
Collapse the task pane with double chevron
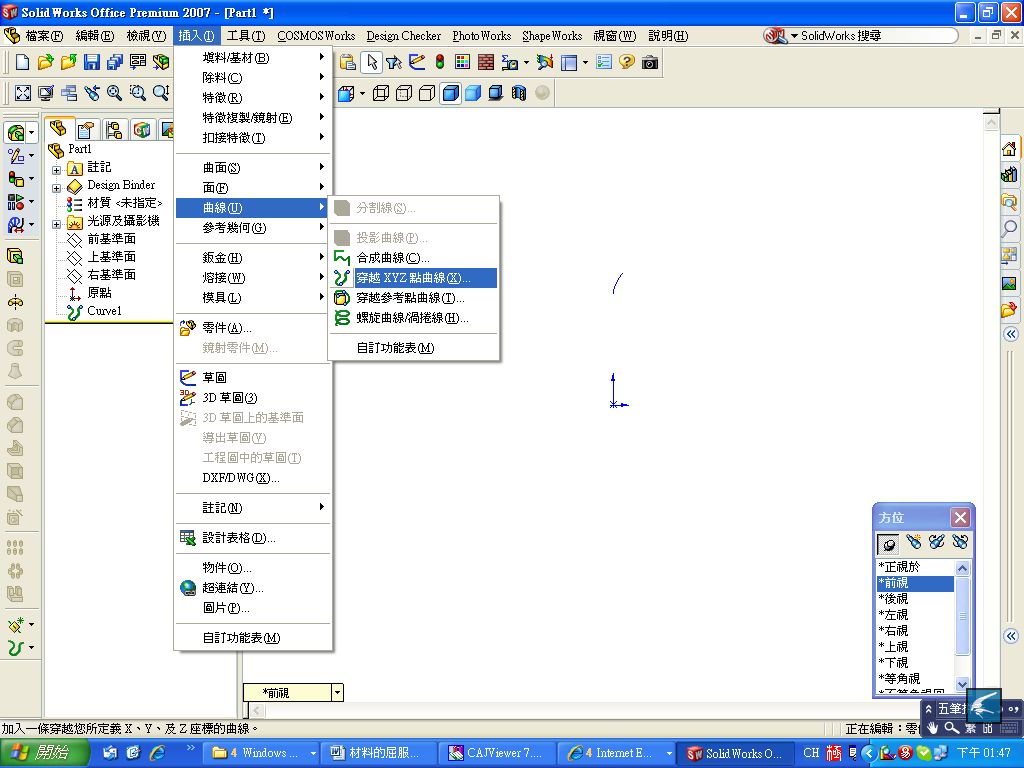pos(1010,334)
